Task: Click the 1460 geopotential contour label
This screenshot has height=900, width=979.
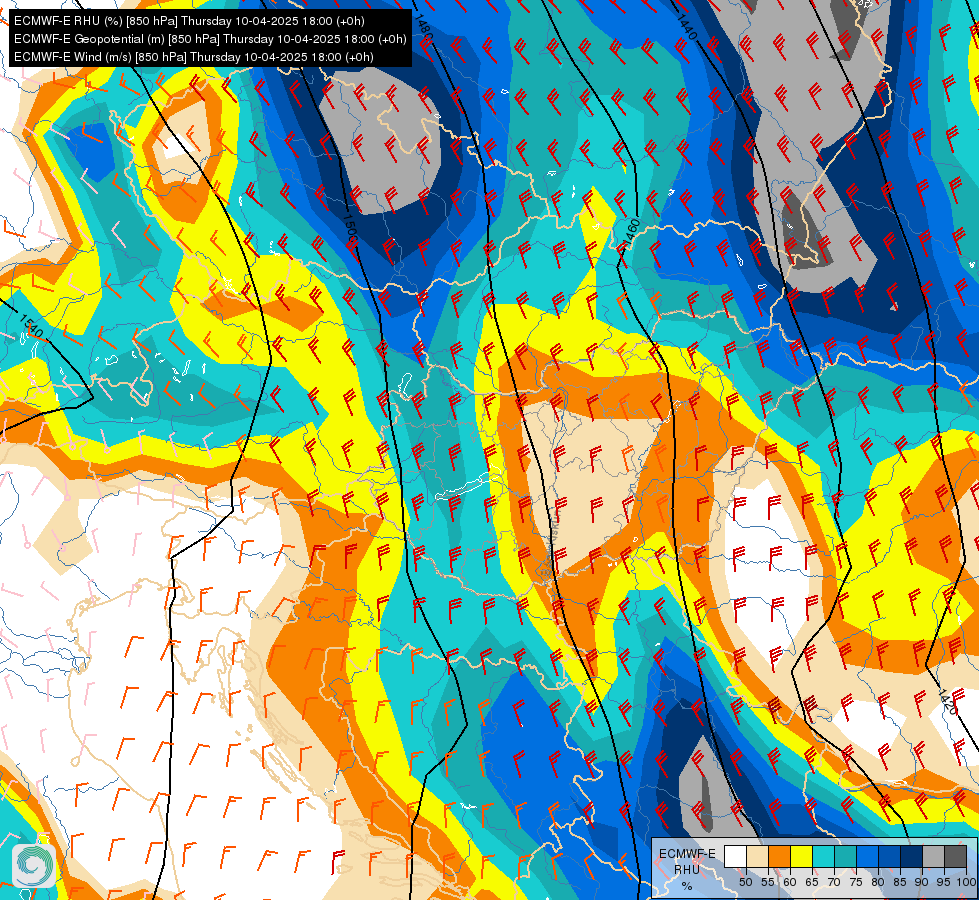Action: click(632, 234)
